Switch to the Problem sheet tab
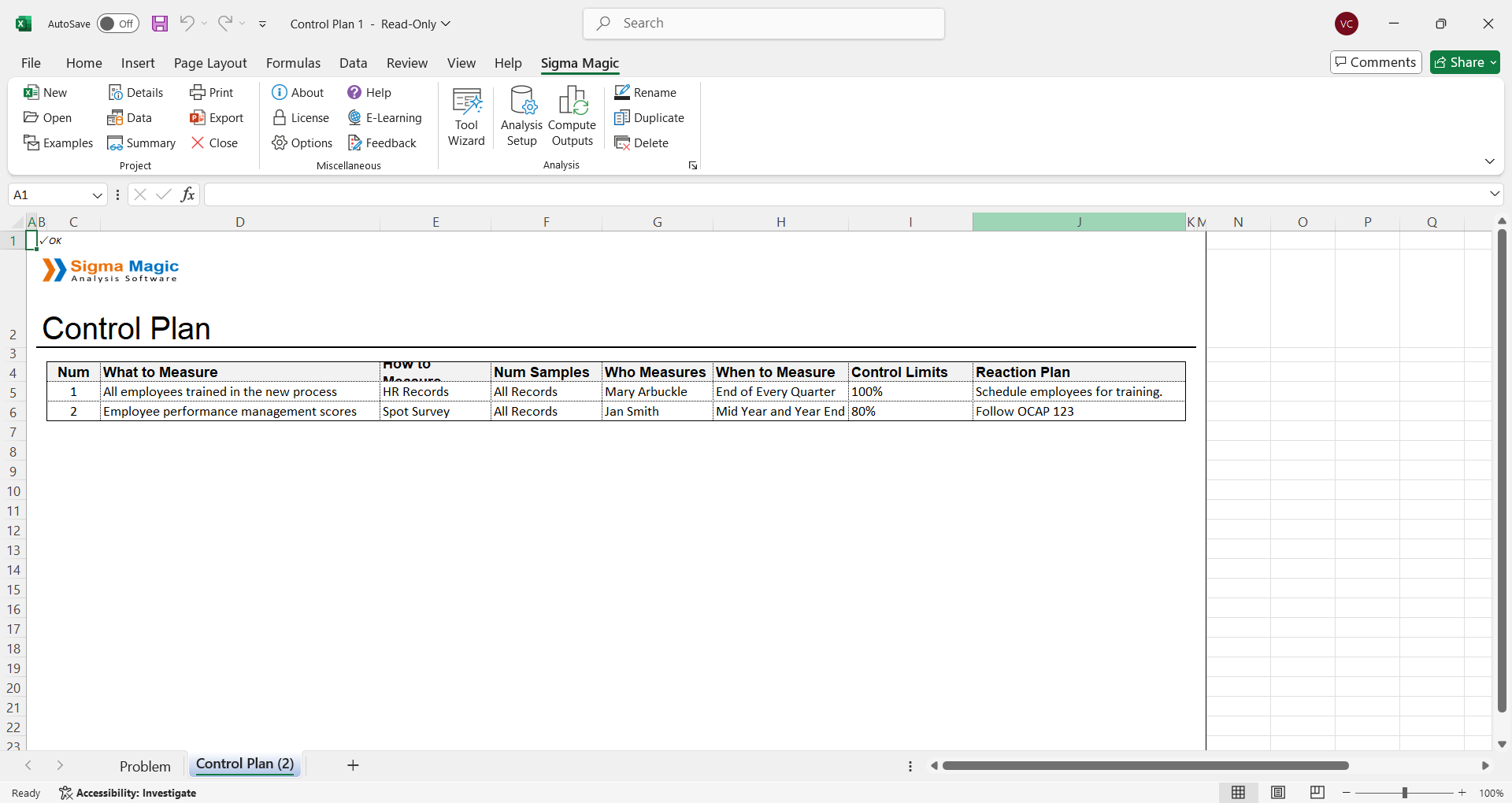1512x803 pixels. [x=145, y=766]
